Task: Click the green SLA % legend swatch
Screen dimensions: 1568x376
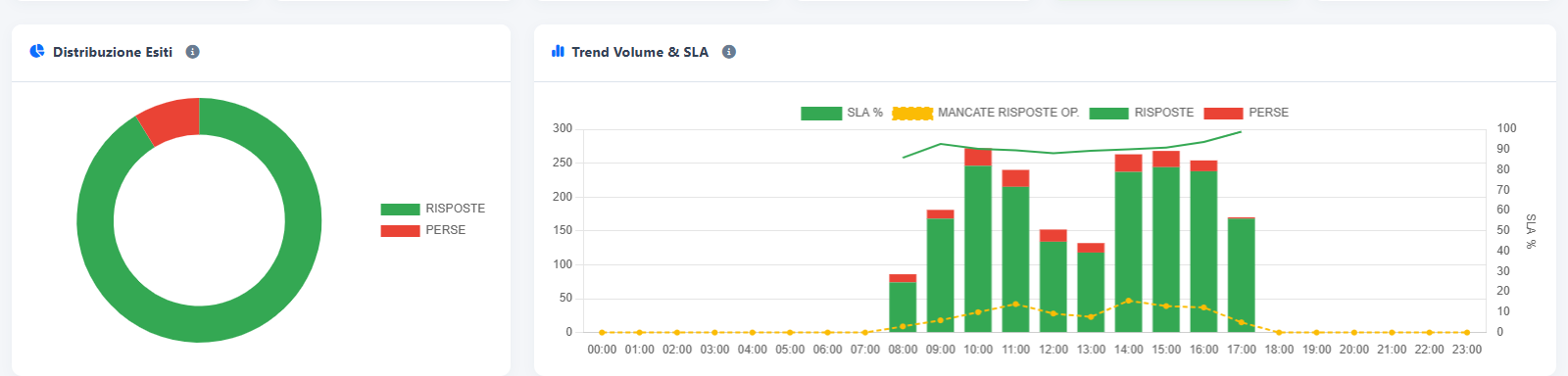Action: tap(821, 114)
